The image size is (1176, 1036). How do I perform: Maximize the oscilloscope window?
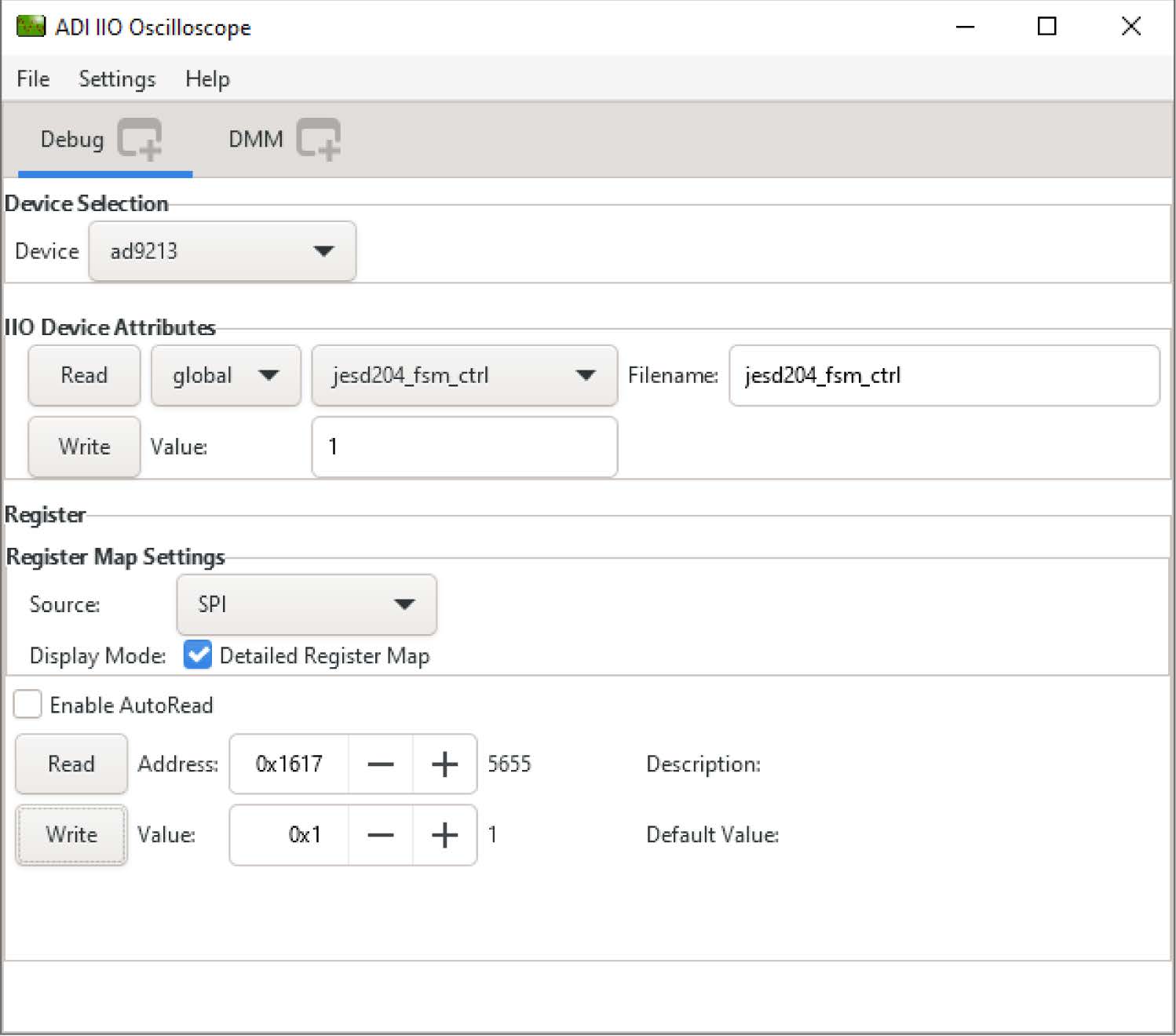tap(1046, 27)
